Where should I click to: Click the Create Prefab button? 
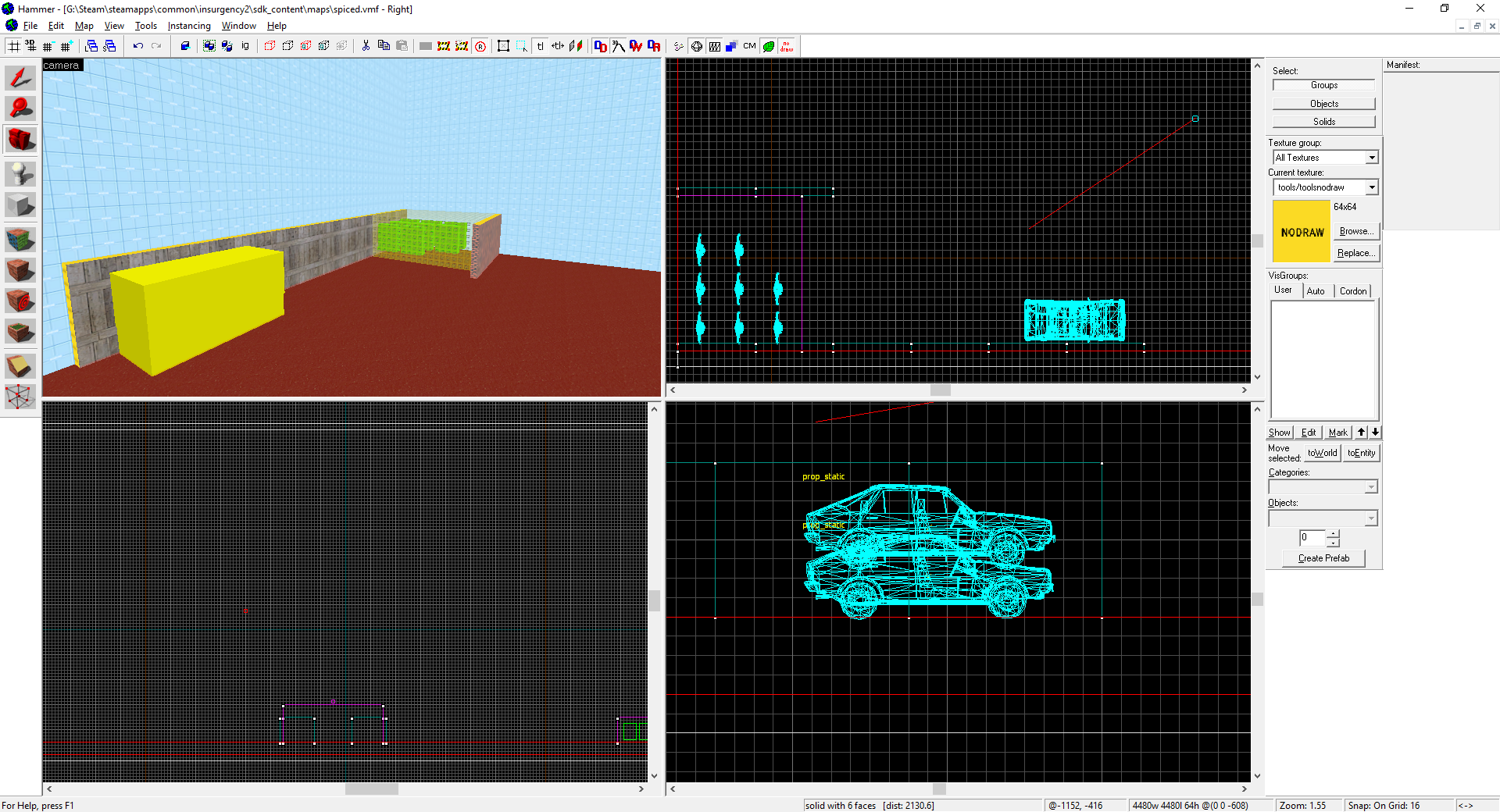tap(1323, 558)
